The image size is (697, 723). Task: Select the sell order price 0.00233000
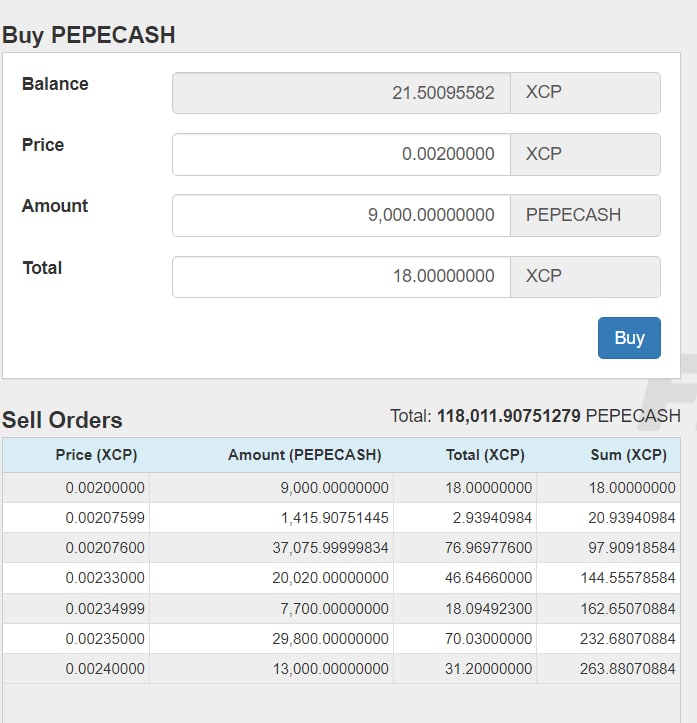click(105, 578)
